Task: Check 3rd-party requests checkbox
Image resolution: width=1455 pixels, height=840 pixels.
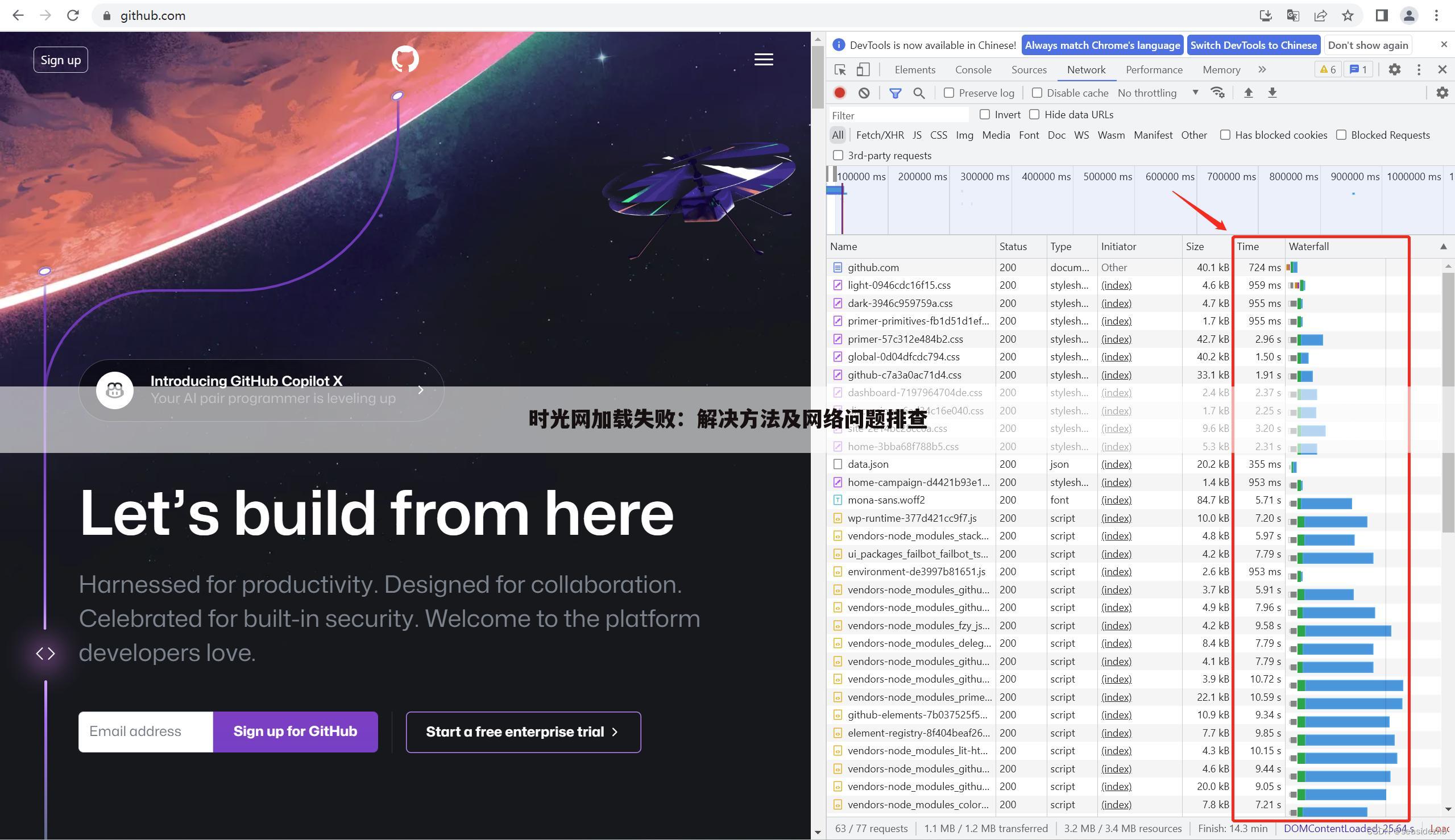Action: (838, 156)
